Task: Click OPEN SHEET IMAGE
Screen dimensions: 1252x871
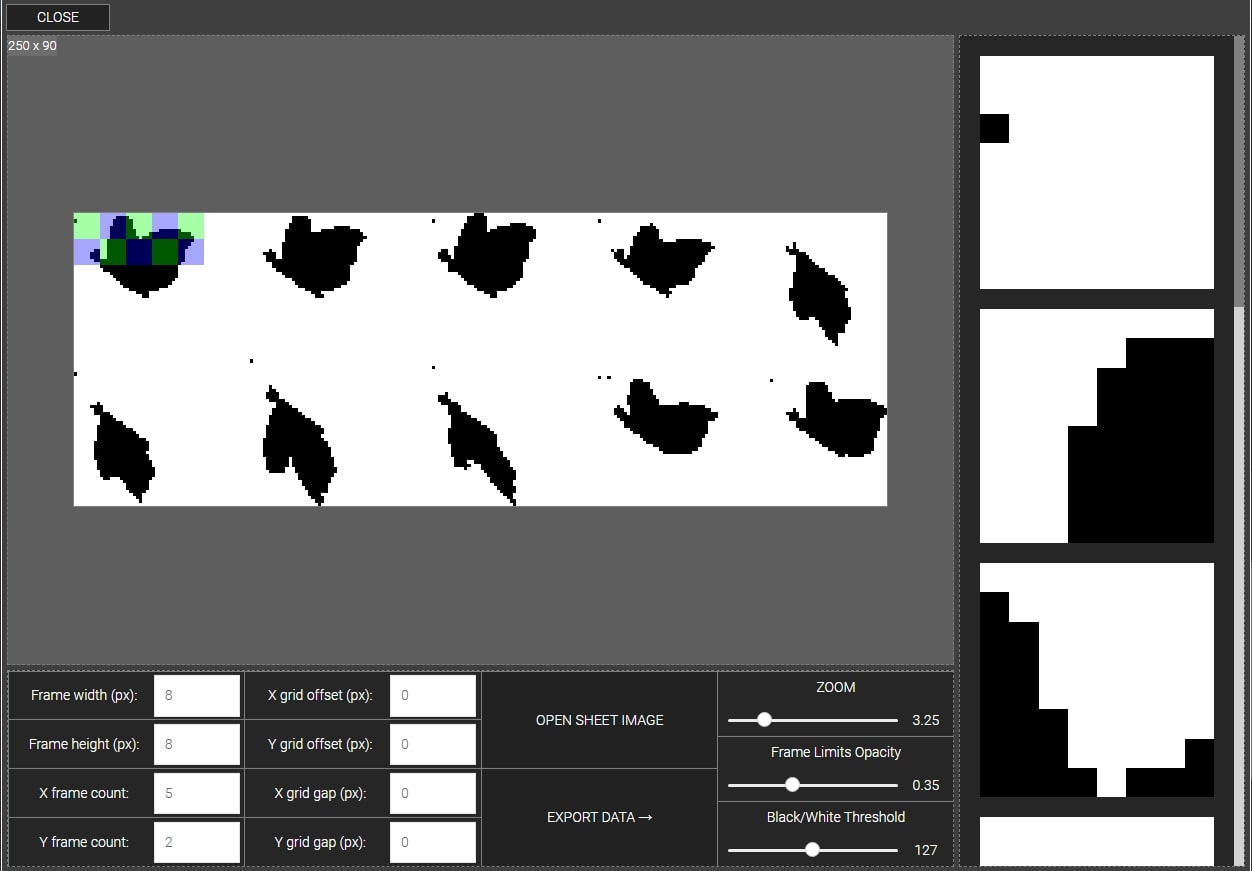Action: [x=599, y=720]
